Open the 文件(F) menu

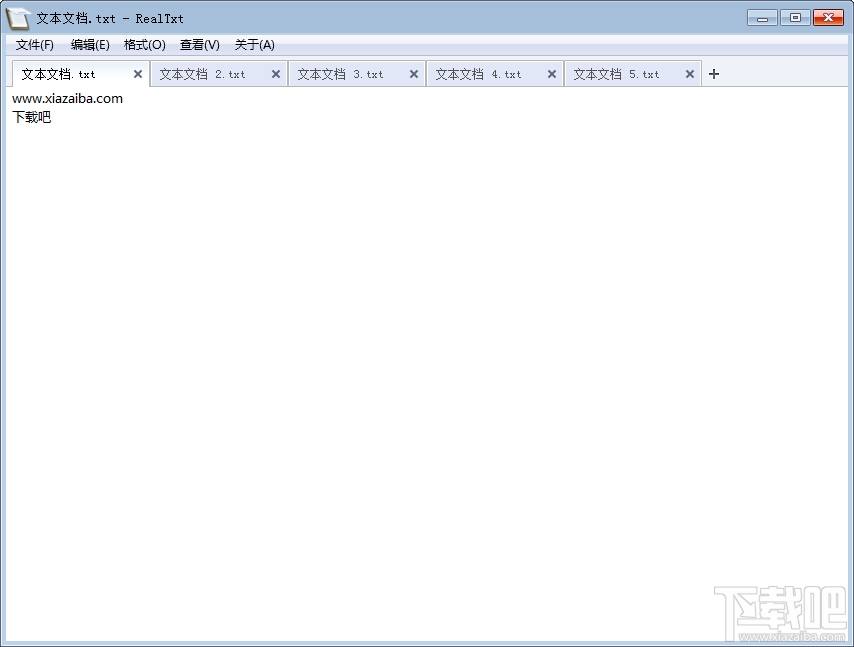point(35,45)
